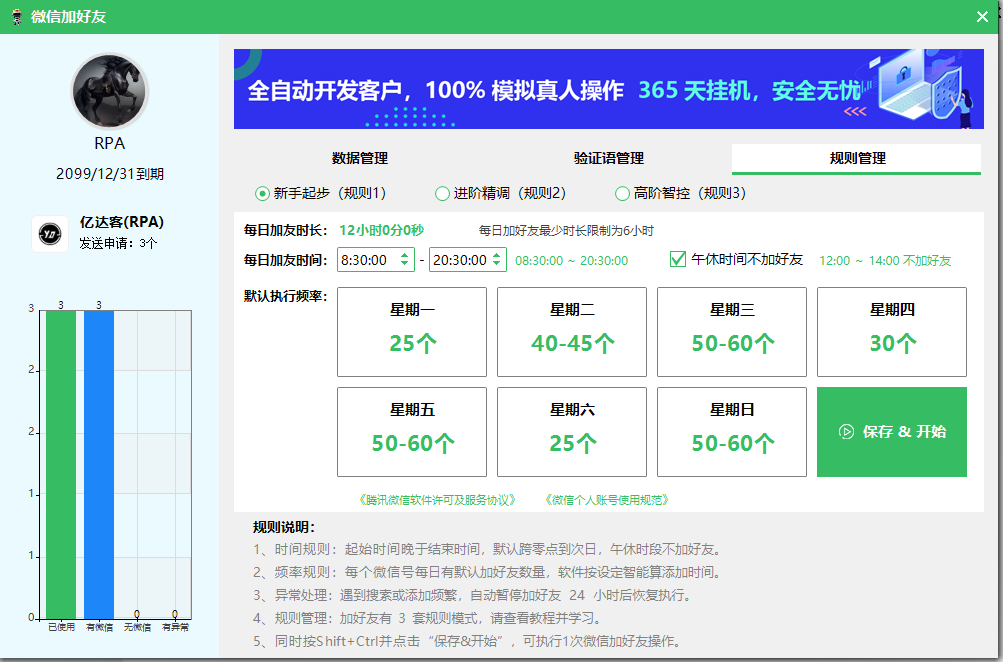Viewport: 1003px width, 662px height.
Task: Click the 12:00 ~ 14:00 不加好友 note
Action: point(885,260)
